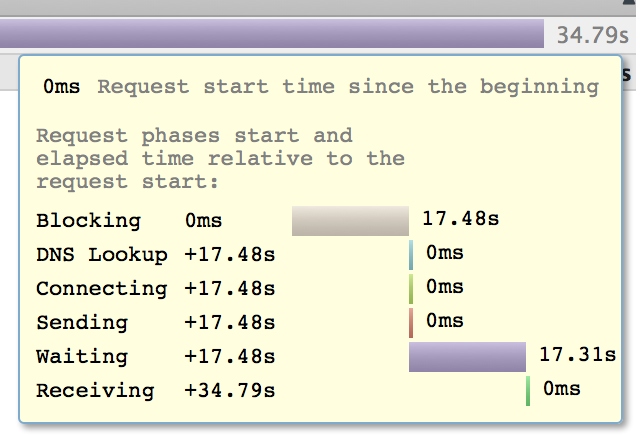Click the Receiving label
Viewport: 636px width, 442px height.
click(x=95, y=391)
